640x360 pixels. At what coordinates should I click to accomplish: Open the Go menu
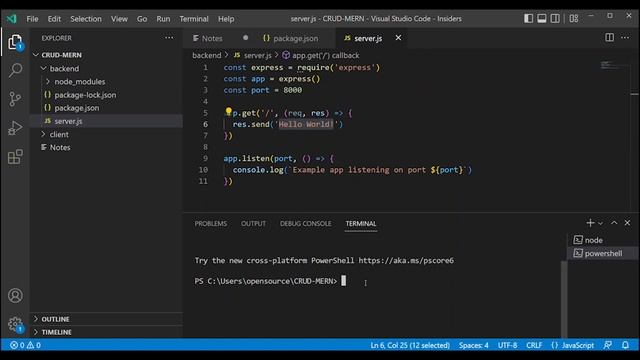142,19
